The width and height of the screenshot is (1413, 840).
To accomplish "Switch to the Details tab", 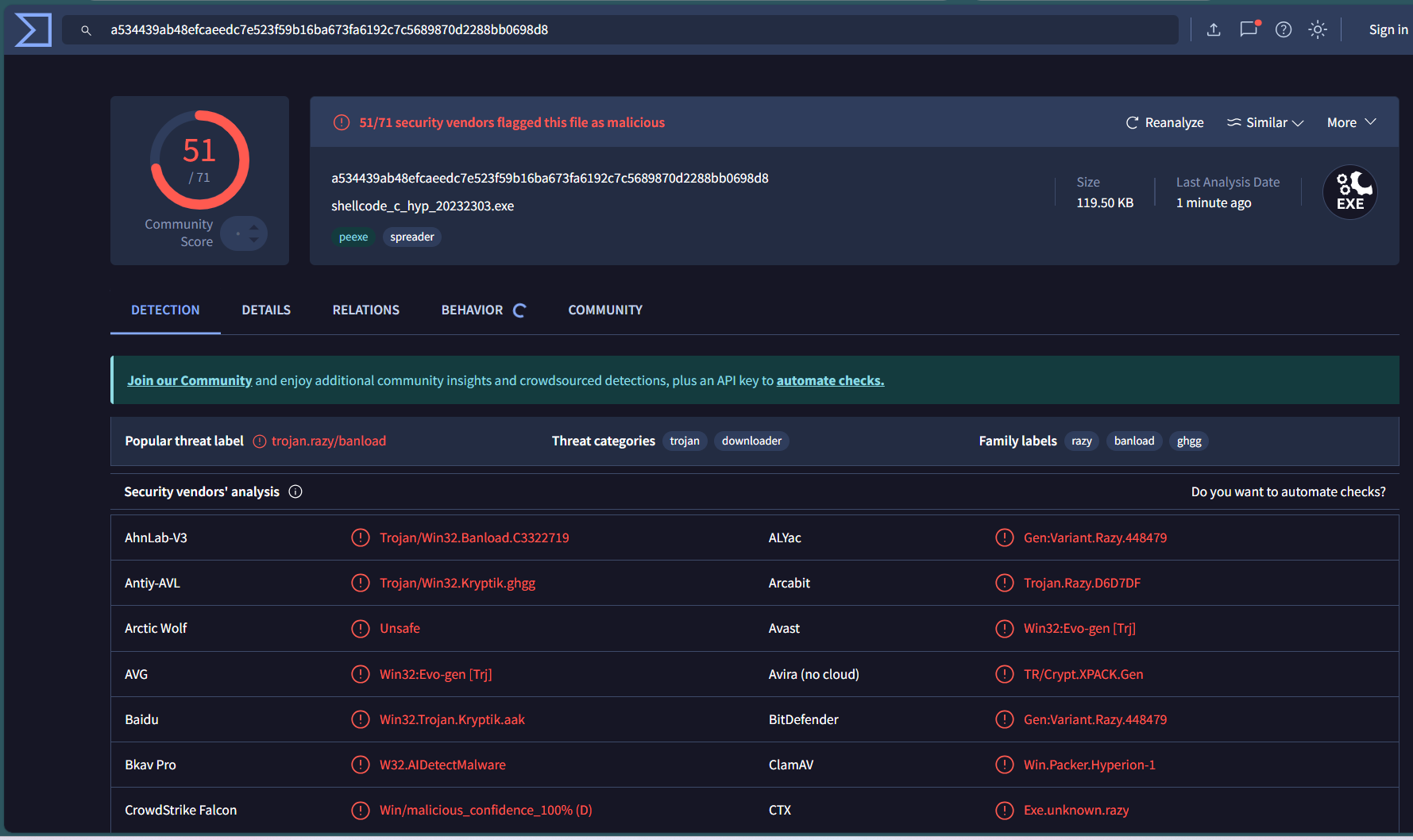I will tap(266, 310).
